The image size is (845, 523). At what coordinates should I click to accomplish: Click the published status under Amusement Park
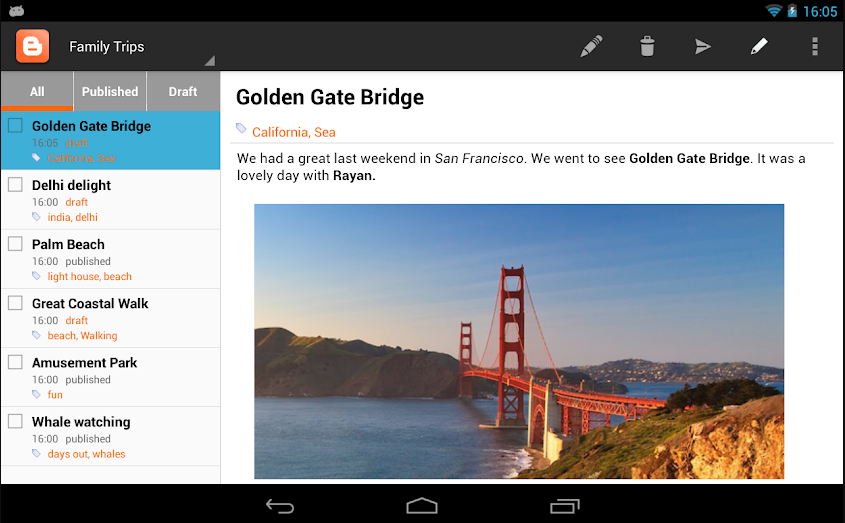[x=88, y=379]
